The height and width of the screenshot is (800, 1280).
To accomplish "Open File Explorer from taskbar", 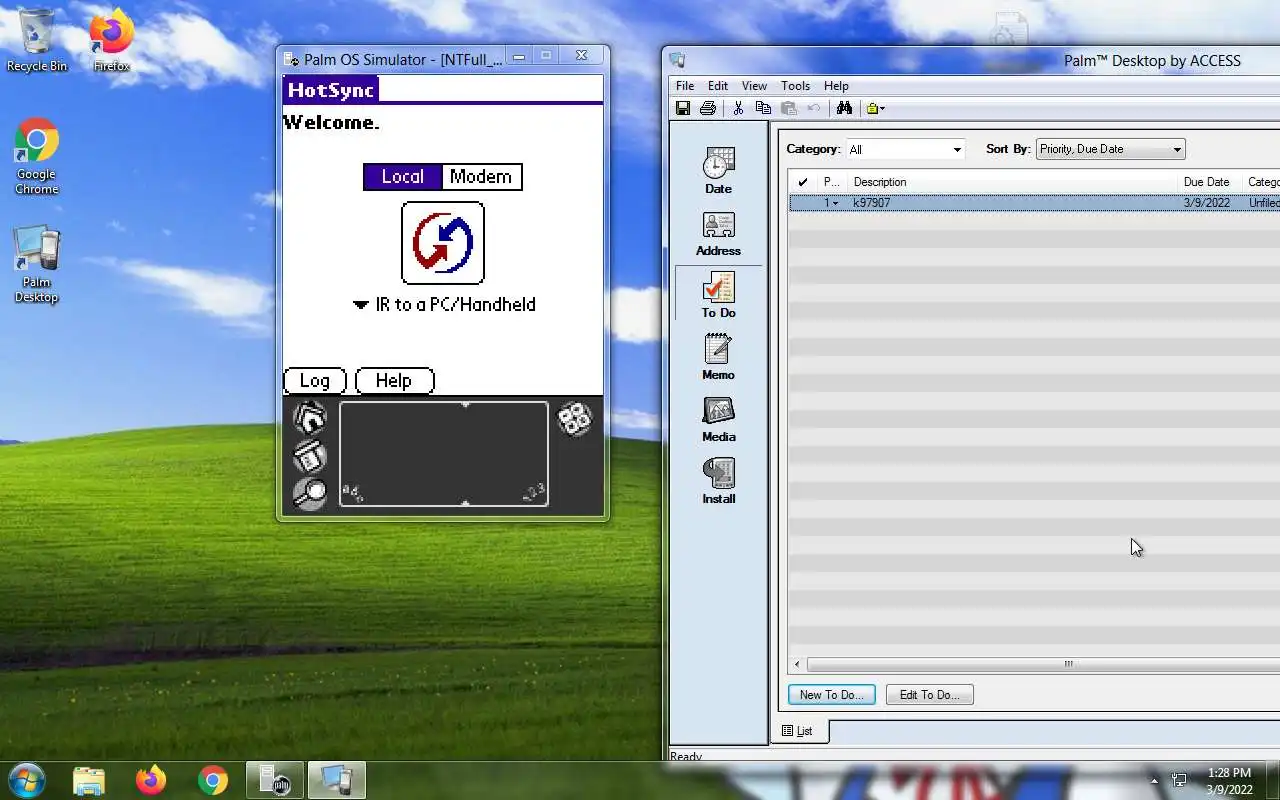I will [x=89, y=780].
